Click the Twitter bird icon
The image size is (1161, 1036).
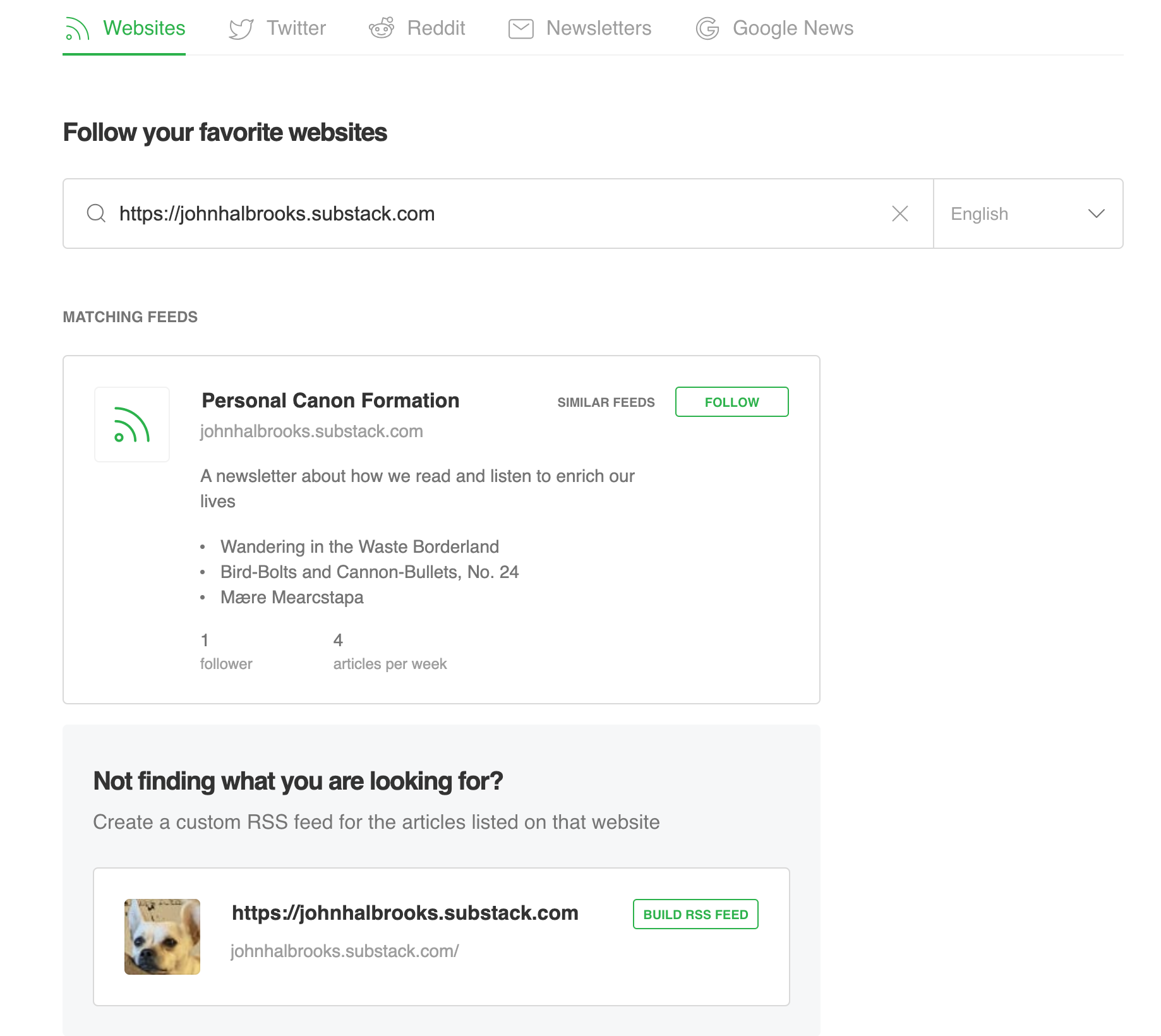click(x=241, y=29)
